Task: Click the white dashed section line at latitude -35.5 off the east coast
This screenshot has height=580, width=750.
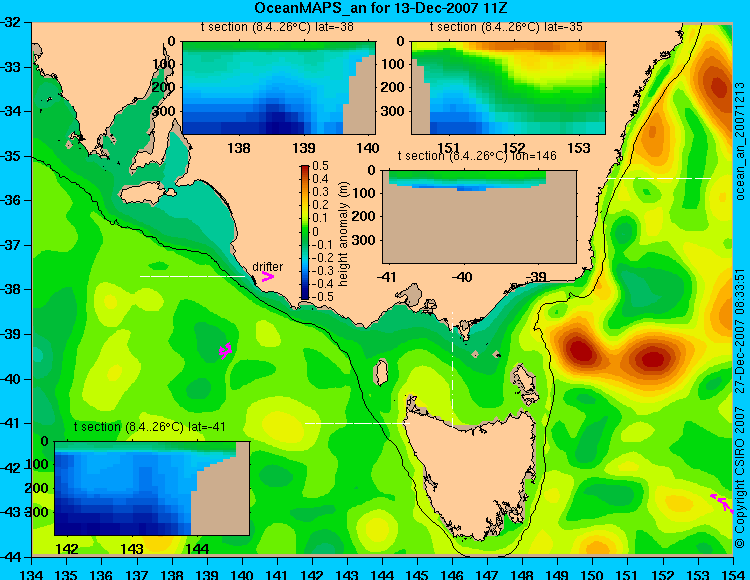Action: (659, 178)
